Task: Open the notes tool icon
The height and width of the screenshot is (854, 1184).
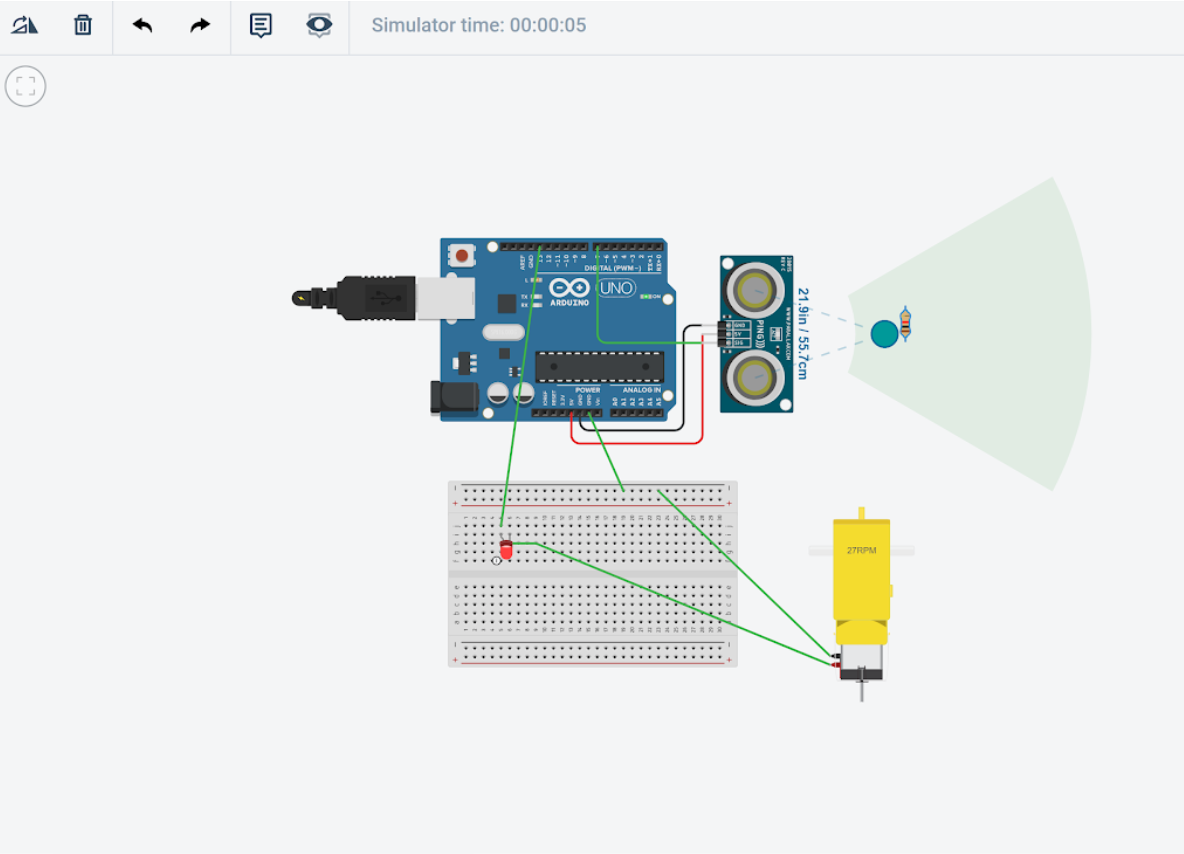Action: pos(261,25)
